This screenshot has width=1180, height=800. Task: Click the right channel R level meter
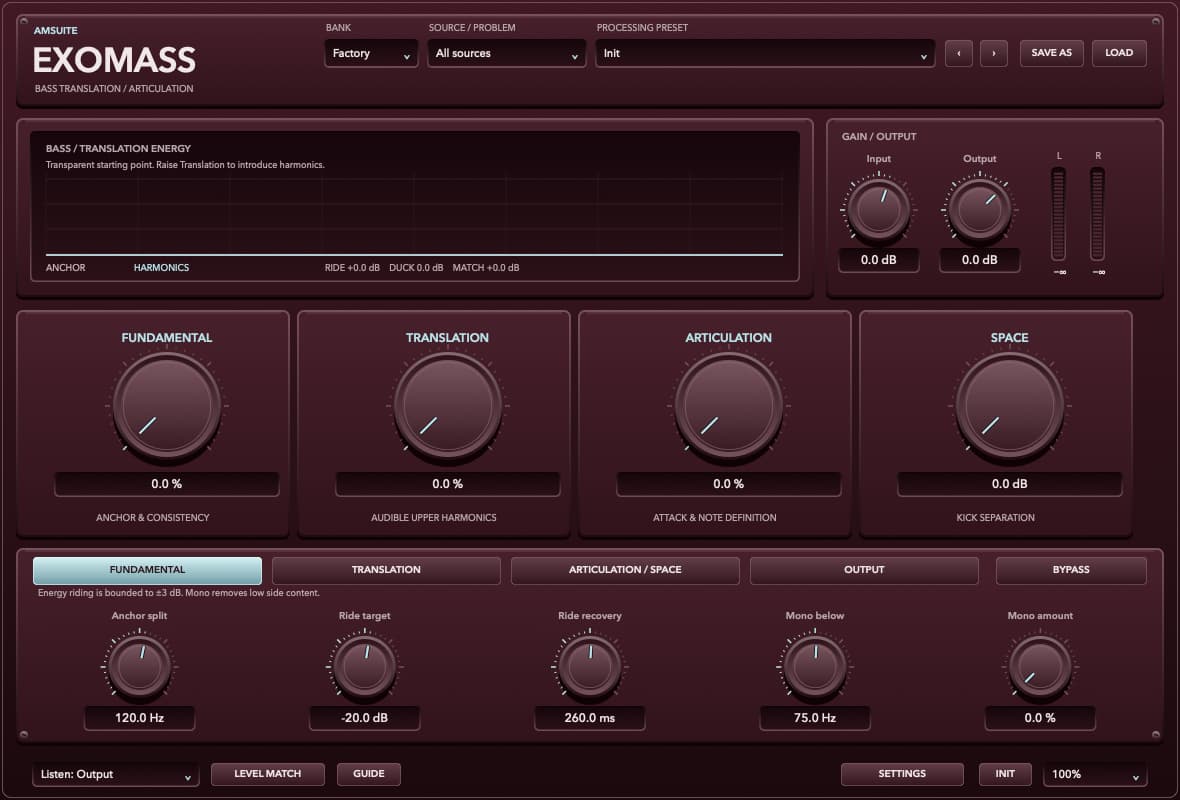1097,214
